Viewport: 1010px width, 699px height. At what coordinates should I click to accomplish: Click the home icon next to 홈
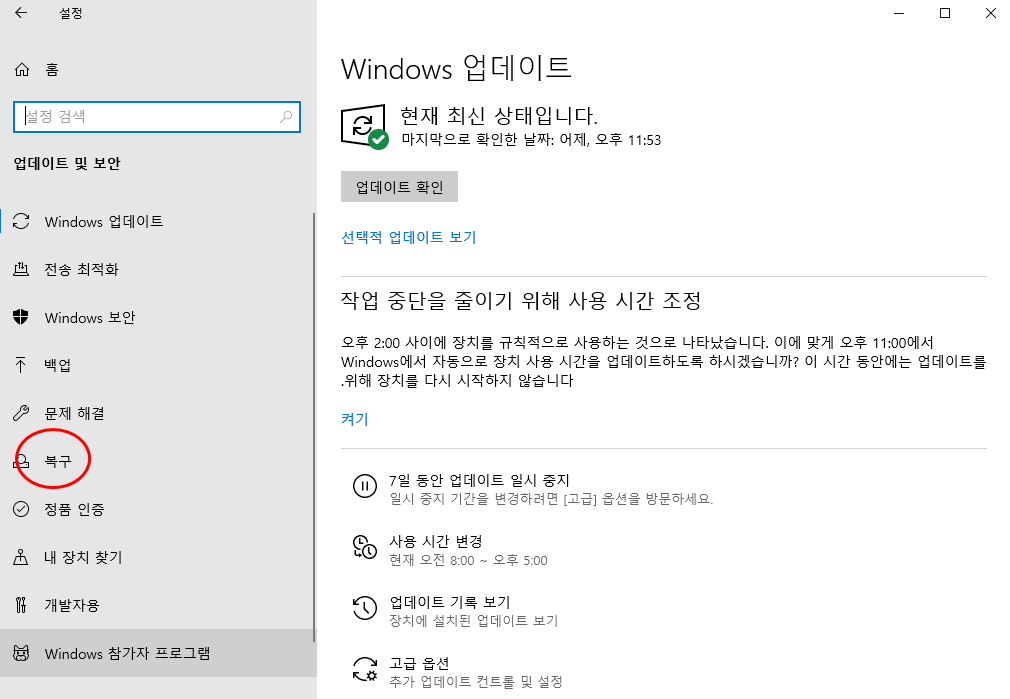click(22, 70)
